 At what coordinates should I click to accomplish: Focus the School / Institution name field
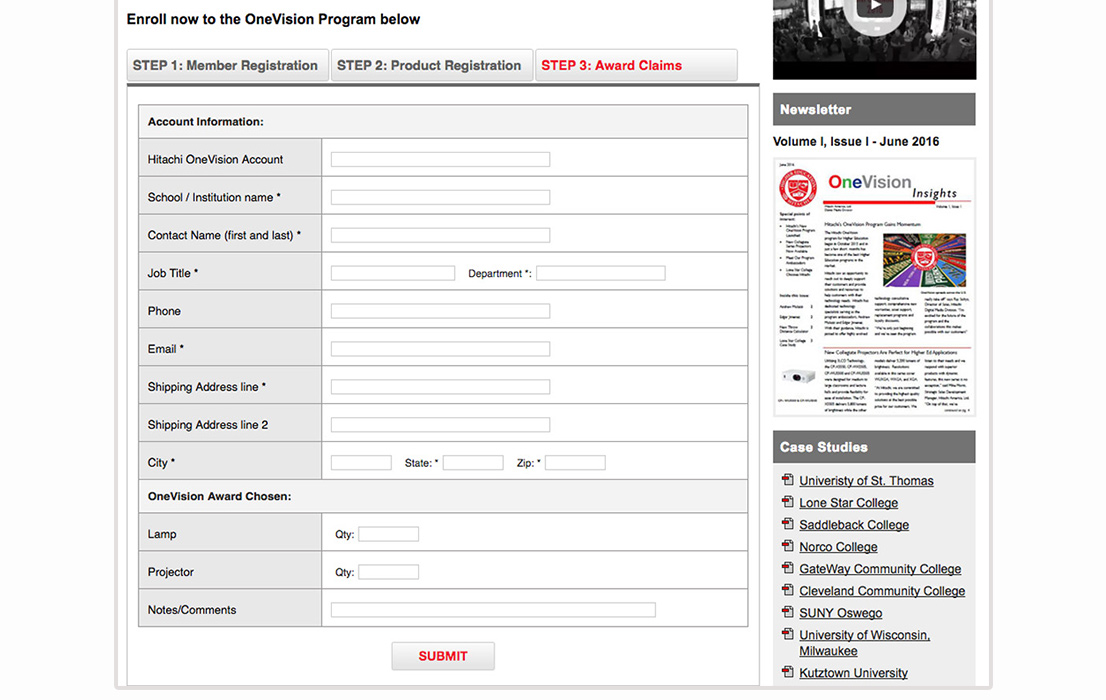point(440,198)
